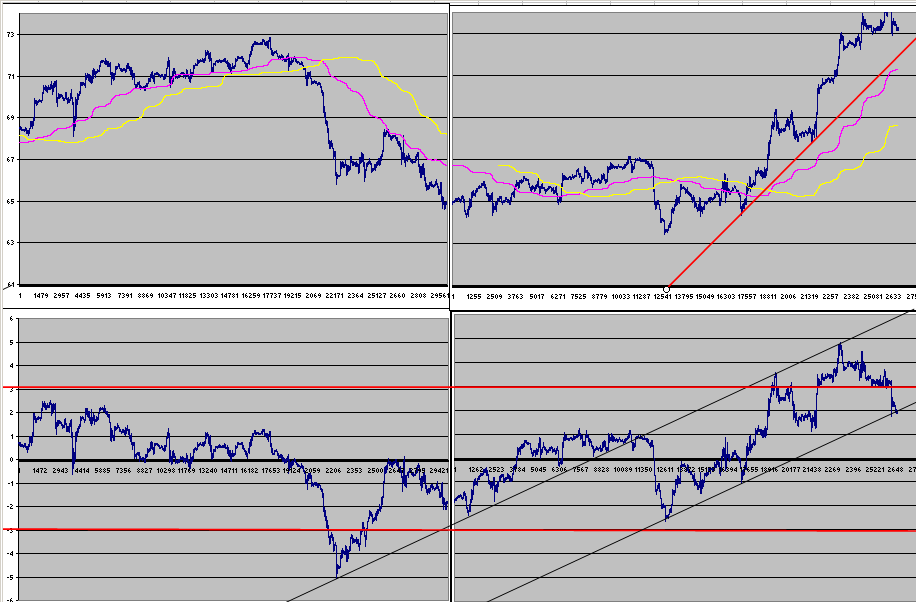The width and height of the screenshot is (916, 602).
Task: Click y-axis label 65 in top-left chart
Action: point(11,202)
